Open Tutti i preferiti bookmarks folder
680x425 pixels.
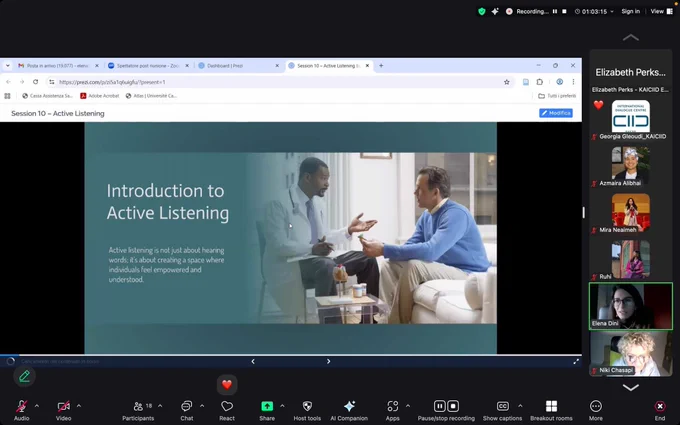click(x=557, y=96)
